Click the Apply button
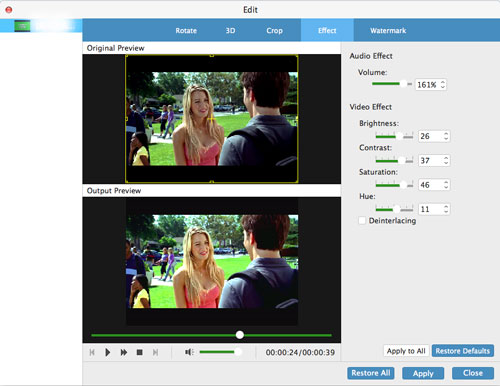The height and width of the screenshot is (386, 500). [423, 373]
